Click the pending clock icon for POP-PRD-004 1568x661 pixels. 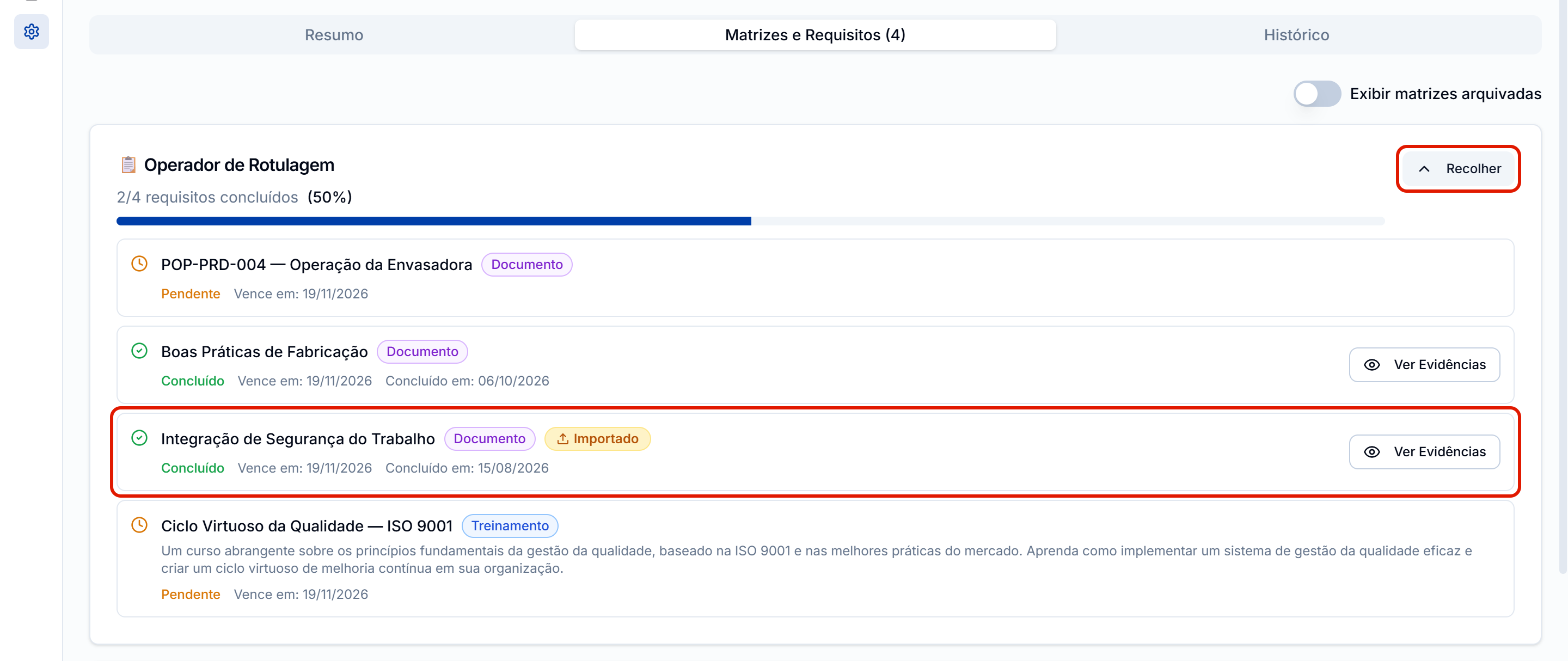(139, 264)
